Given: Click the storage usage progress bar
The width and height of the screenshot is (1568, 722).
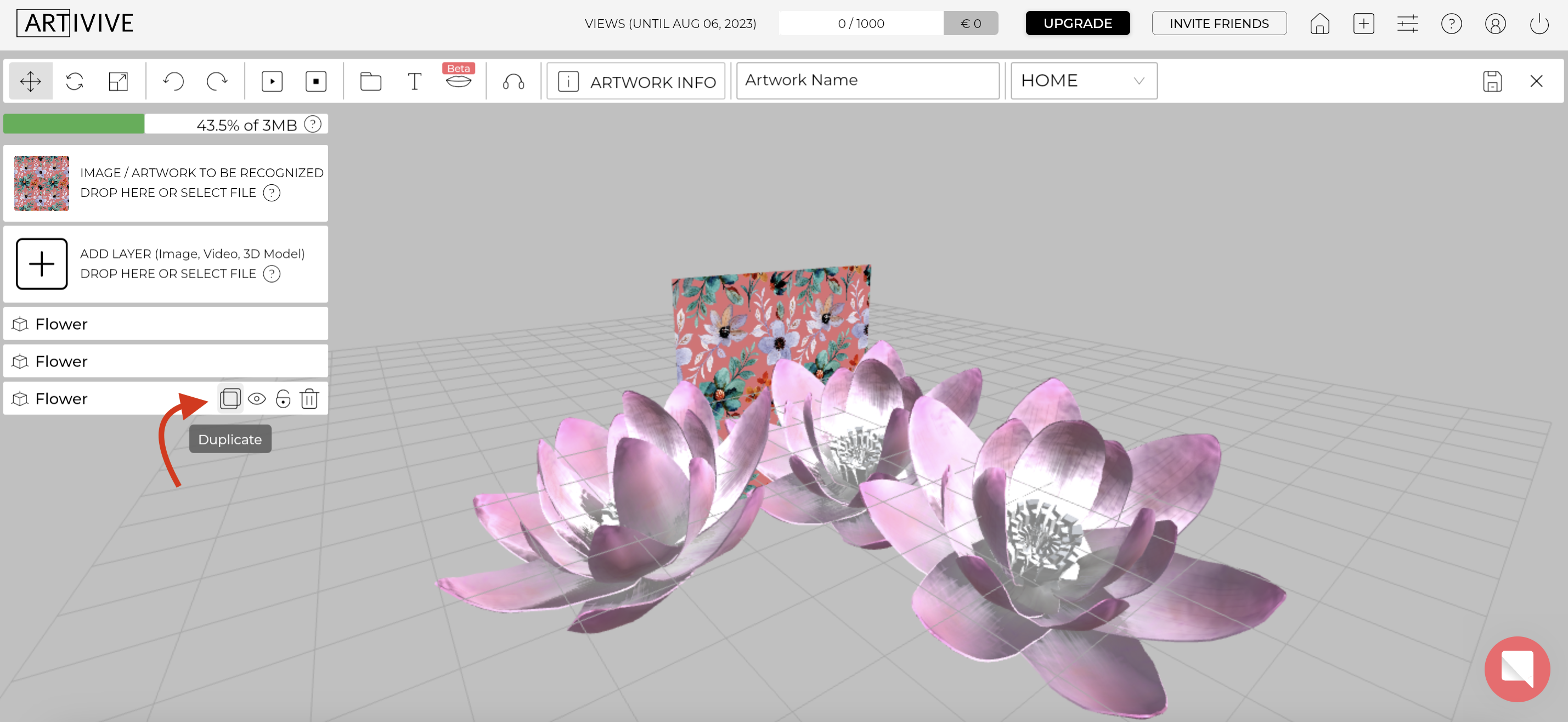Looking at the screenshot, I should (166, 124).
